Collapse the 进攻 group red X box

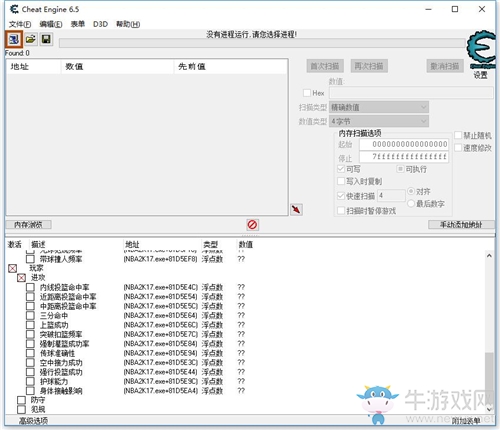pyautogui.click(x=21, y=277)
